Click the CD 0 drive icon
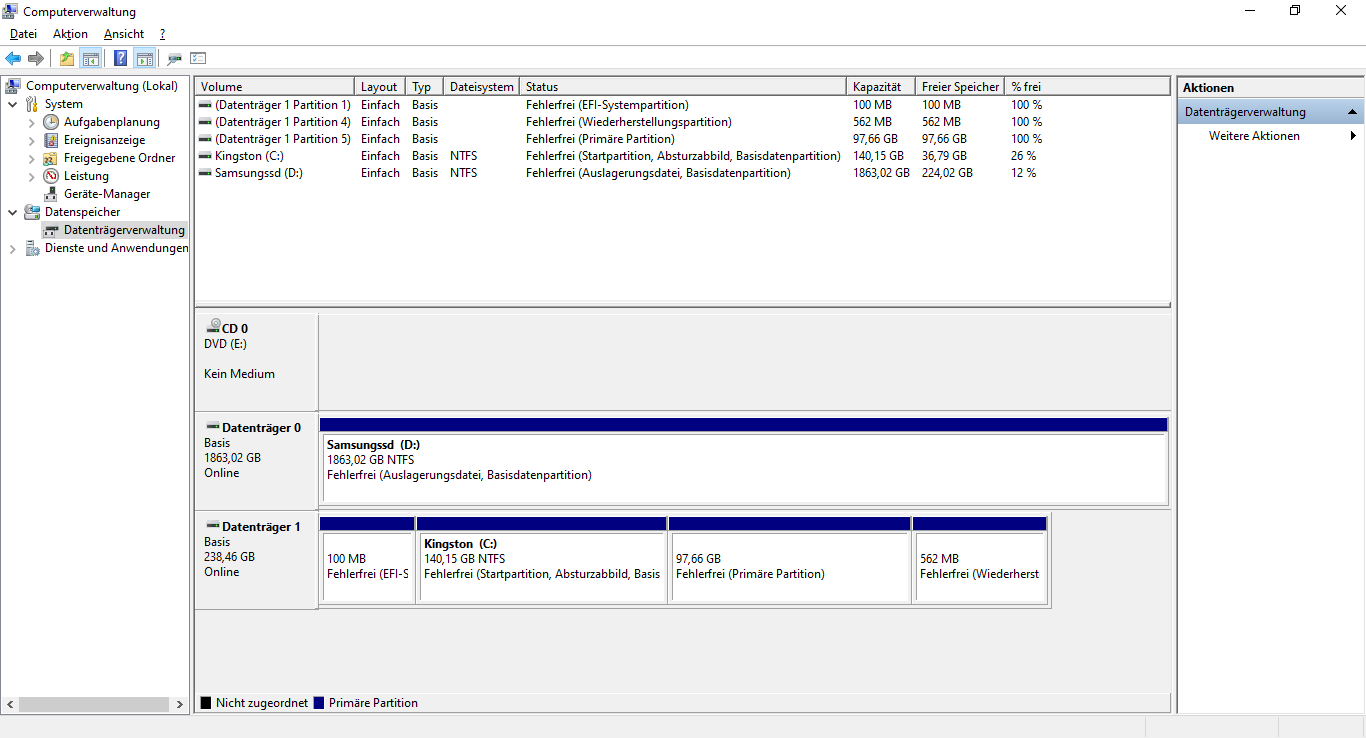The image size is (1366, 738). (x=213, y=327)
